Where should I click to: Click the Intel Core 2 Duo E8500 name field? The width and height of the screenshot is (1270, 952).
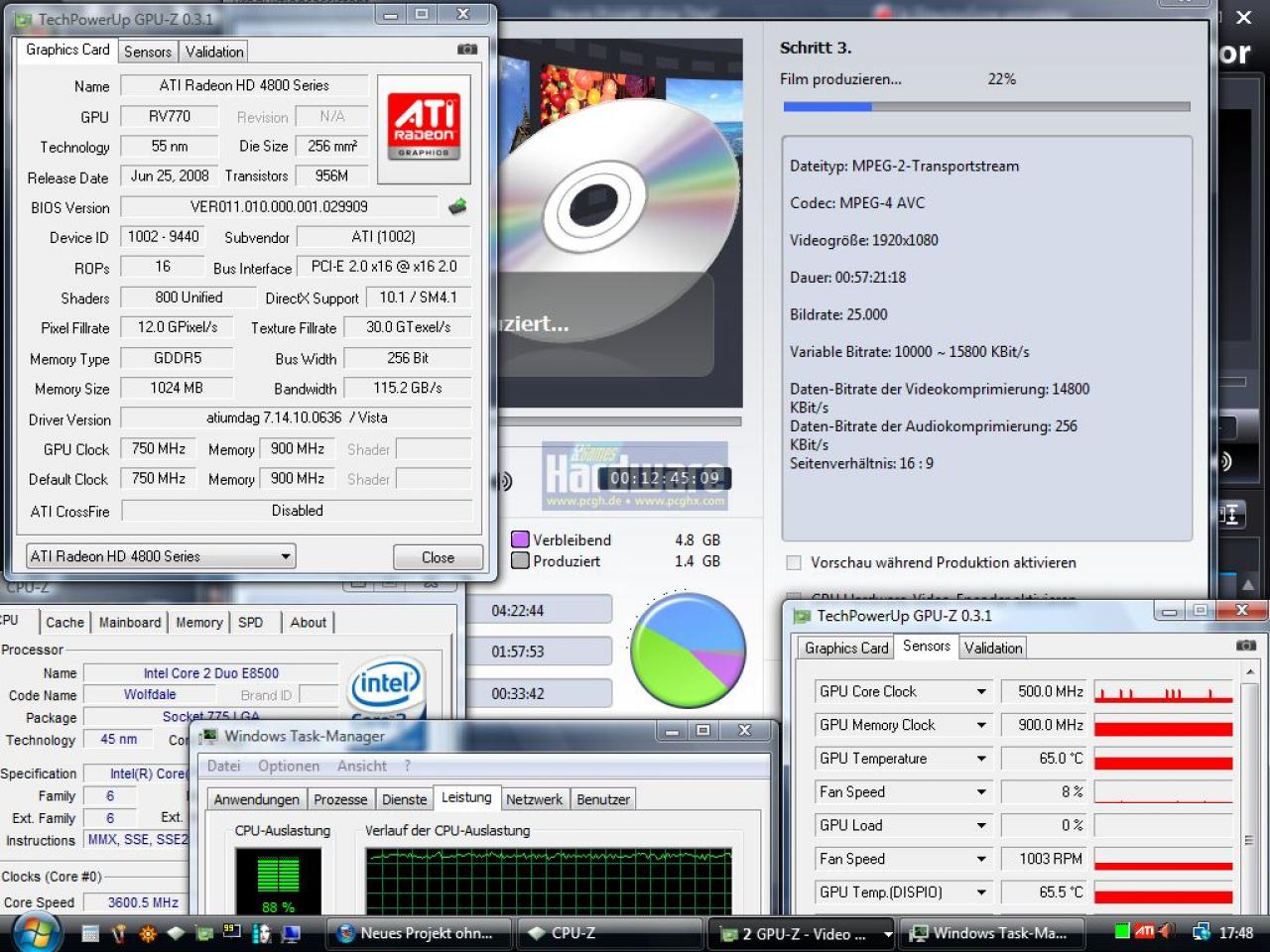coord(211,673)
